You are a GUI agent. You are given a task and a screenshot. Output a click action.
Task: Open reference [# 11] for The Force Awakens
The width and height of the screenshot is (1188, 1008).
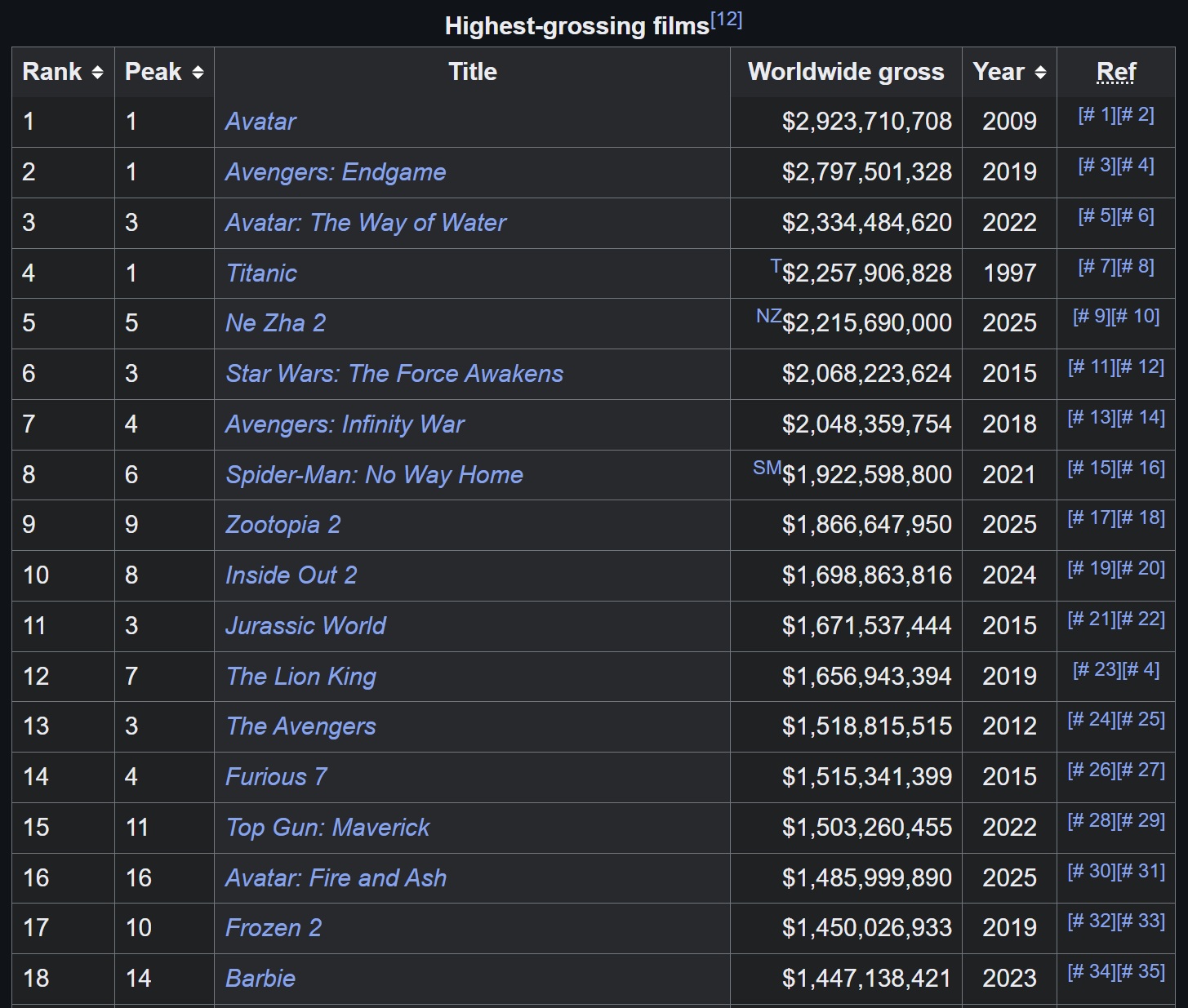[x=1092, y=366]
